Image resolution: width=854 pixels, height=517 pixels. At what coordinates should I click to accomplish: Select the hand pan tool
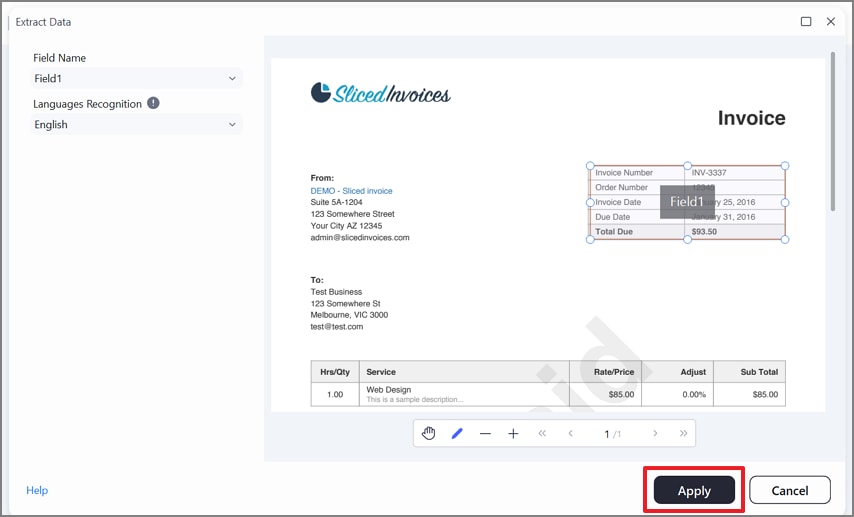429,434
